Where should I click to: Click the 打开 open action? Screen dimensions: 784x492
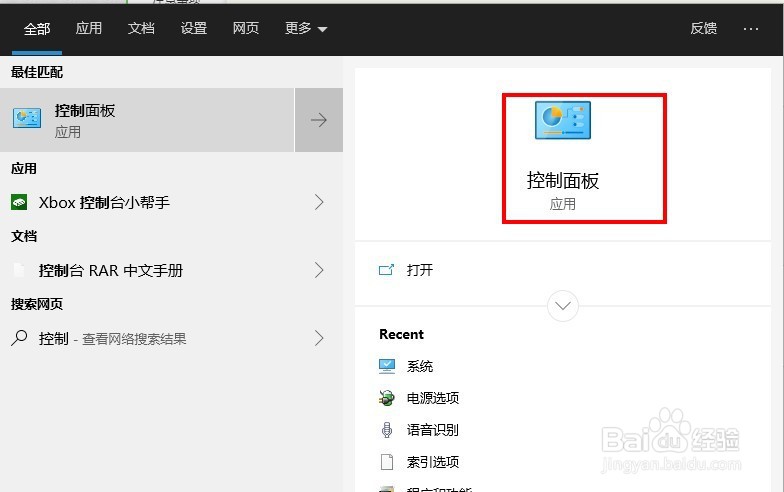point(420,270)
